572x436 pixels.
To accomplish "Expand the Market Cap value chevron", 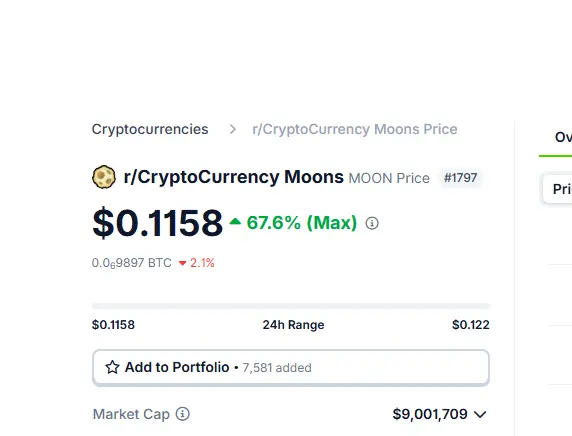I will coord(480,414).
